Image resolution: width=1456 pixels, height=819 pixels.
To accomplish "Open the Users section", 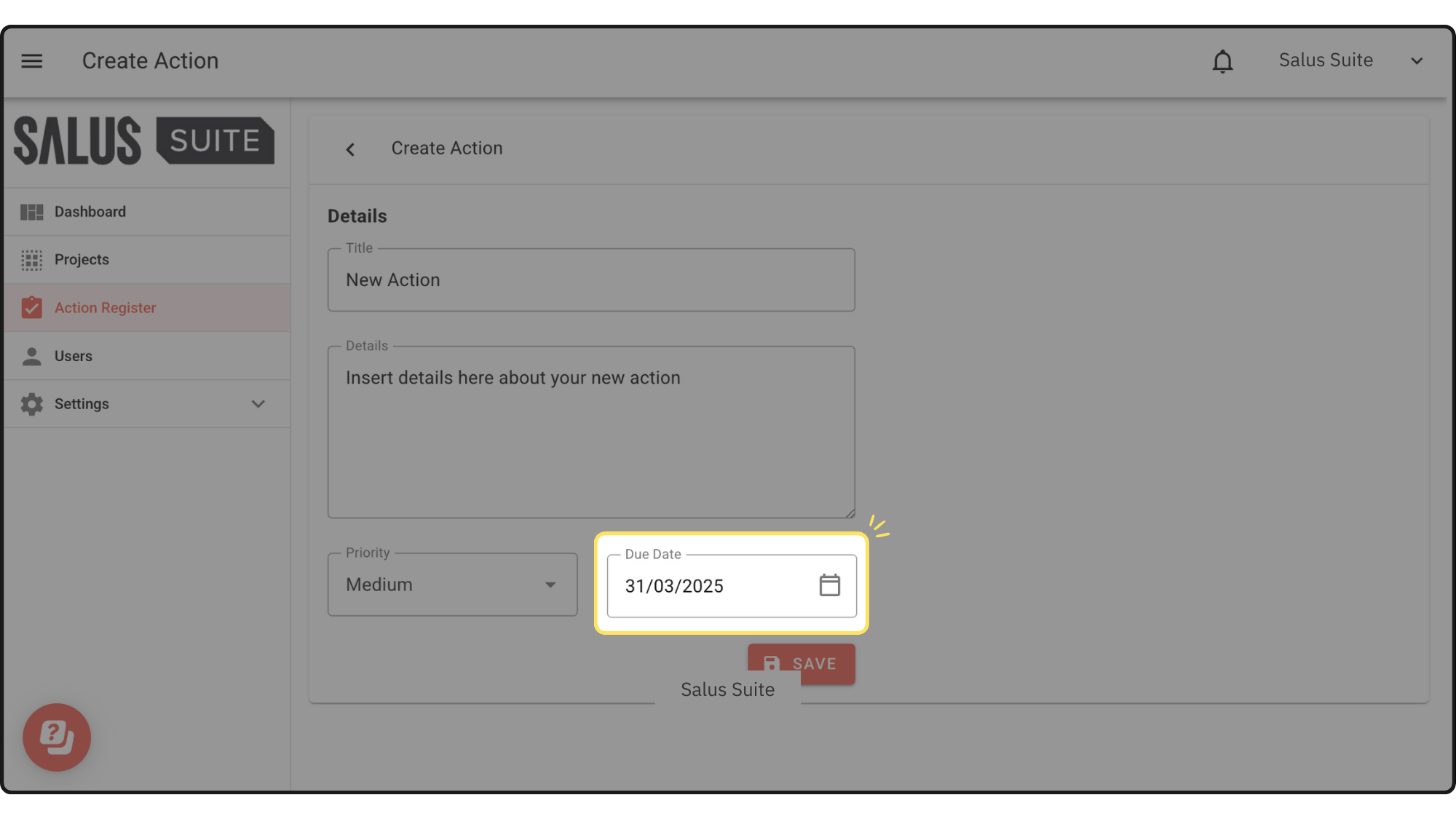I will (x=74, y=356).
